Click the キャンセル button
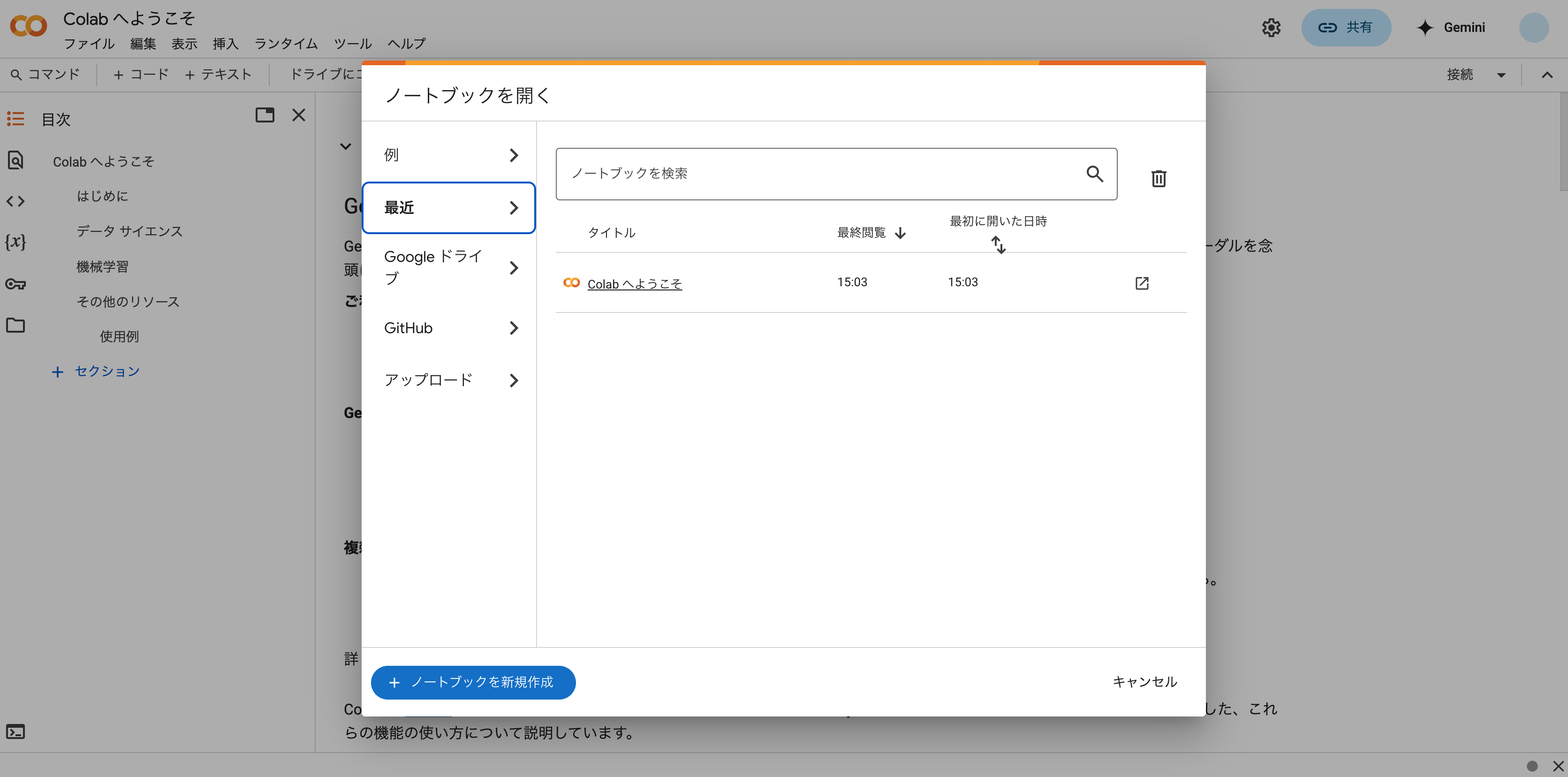Image resolution: width=1568 pixels, height=777 pixels. (x=1144, y=682)
